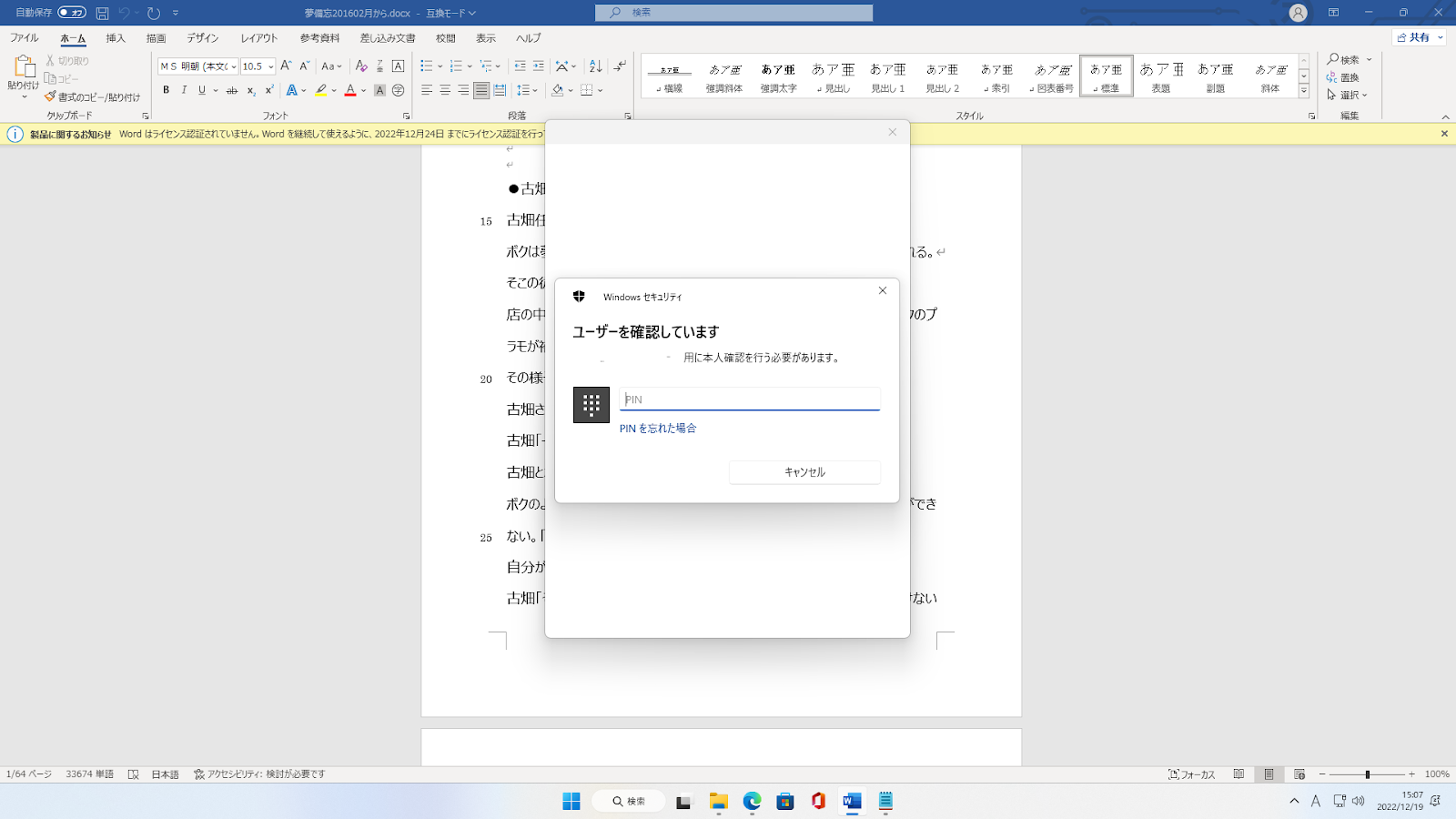Apply superscript formatting
Screen dimensions: 1456x819
click(269, 90)
